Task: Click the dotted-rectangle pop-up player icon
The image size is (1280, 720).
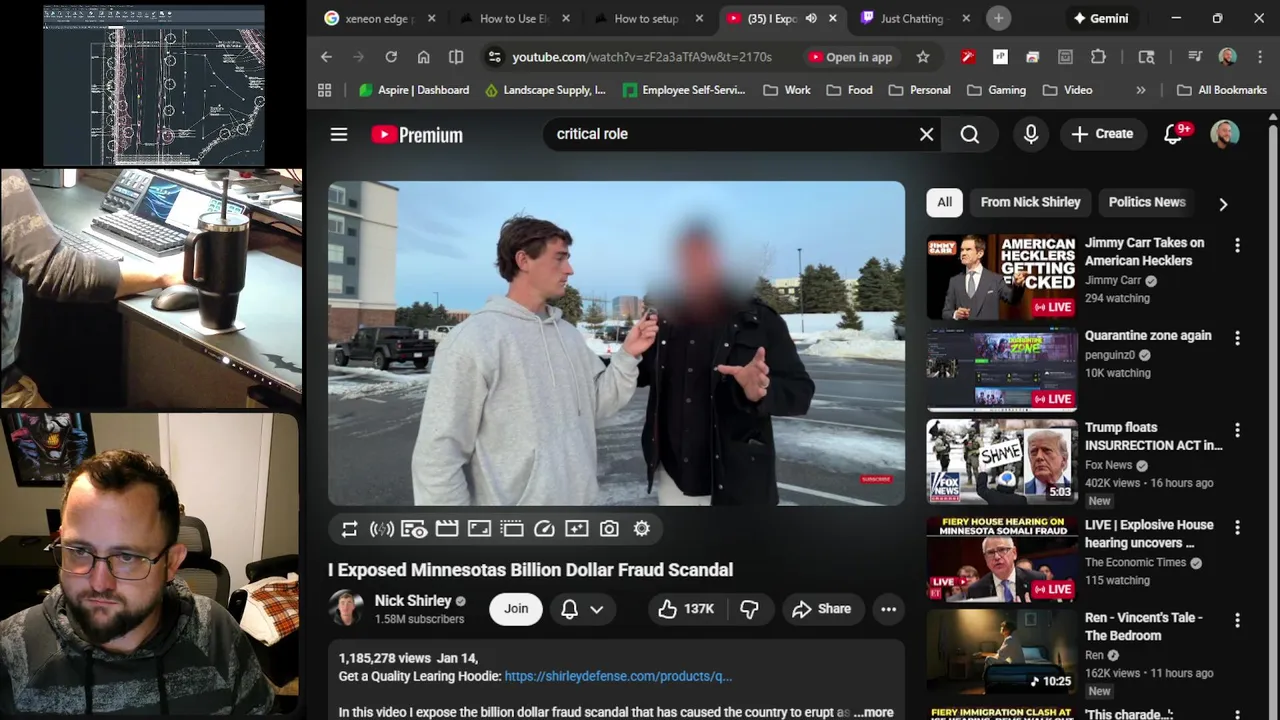Action: tap(512, 529)
